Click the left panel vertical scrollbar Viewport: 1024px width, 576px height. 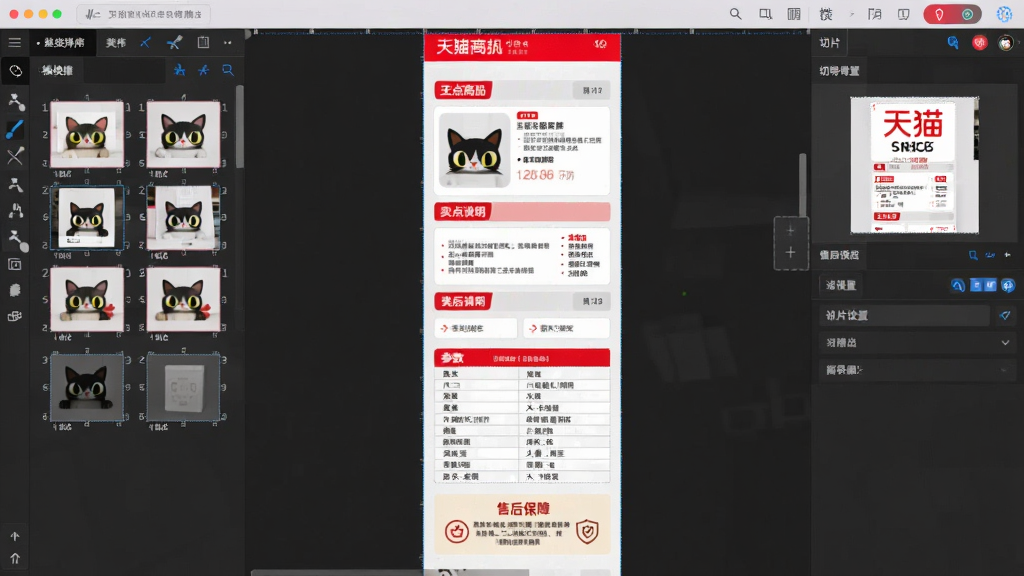pyautogui.click(x=240, y=125)
